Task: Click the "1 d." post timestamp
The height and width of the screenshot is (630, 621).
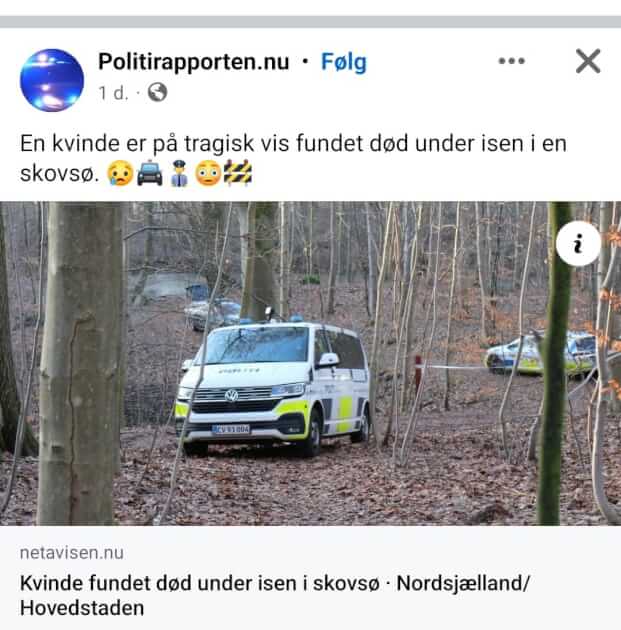Action: coord(113,93)
